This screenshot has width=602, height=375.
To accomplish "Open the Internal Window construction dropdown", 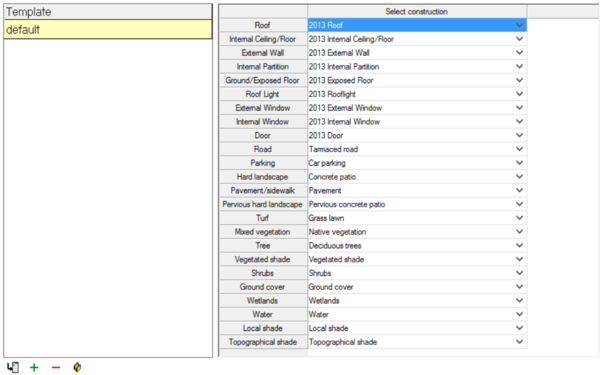I will click(519, 122).
